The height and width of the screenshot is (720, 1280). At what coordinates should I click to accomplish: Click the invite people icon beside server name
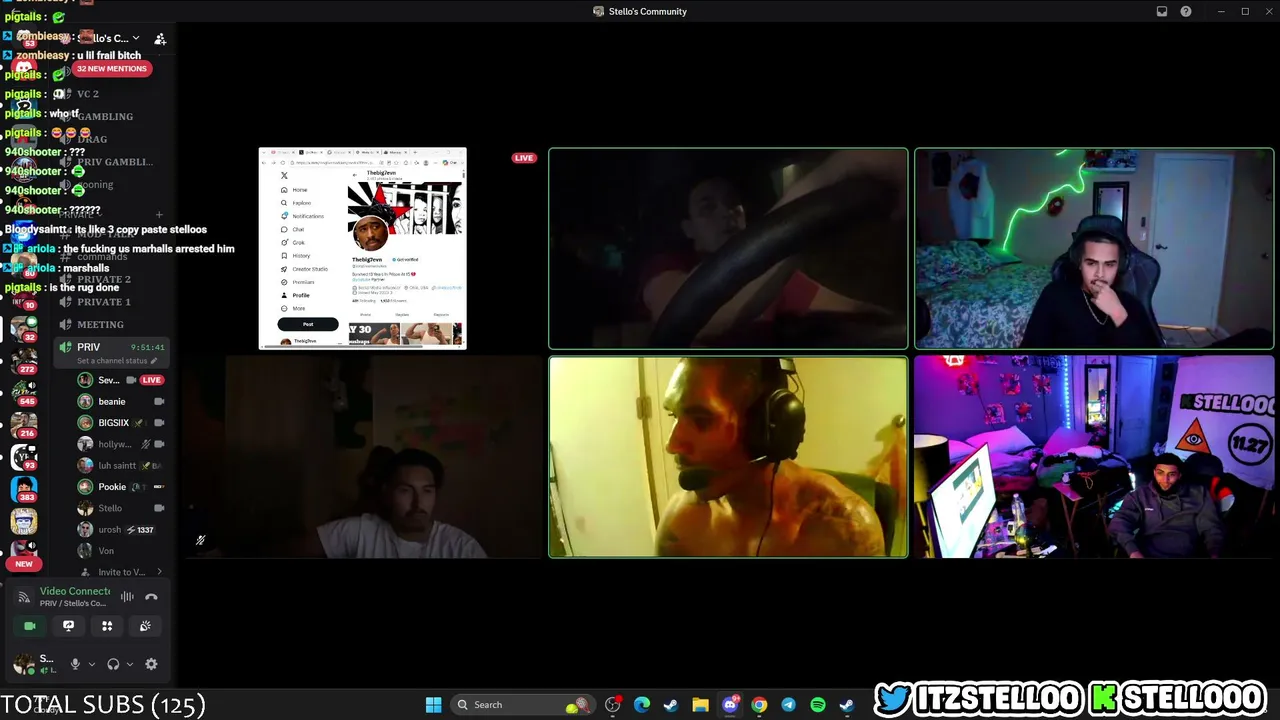coord(160,39)
